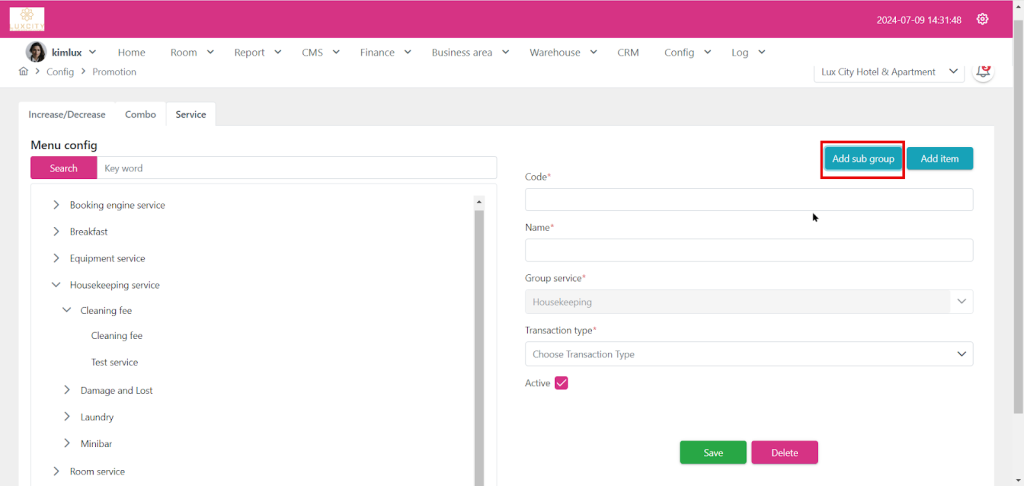Collapse the Housekeeping service node

[x=56, y=285]
